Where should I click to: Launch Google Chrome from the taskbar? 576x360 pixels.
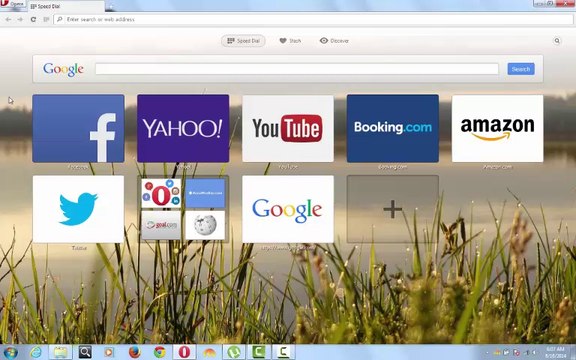[x=159, y=352]
